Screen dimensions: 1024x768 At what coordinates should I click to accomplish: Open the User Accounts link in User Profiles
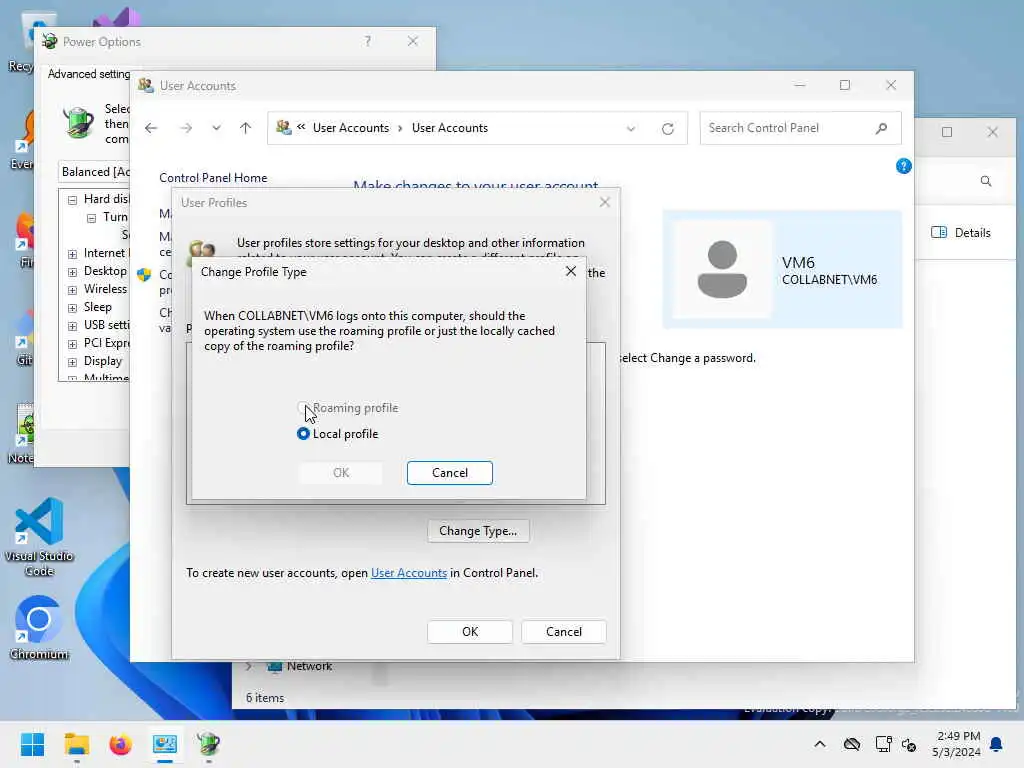click(409, 573)
